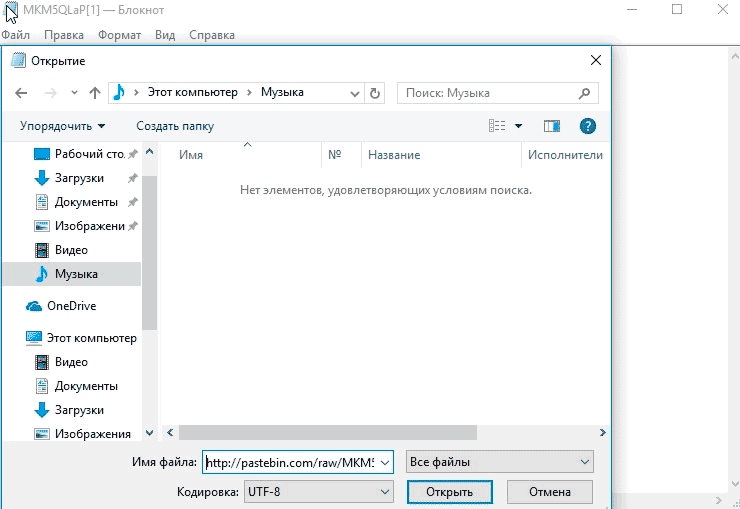Image resolution: width=740 pixels, height=509 pixels.
Task: Open the view options dropdown arrow
Action: point(519,126)
